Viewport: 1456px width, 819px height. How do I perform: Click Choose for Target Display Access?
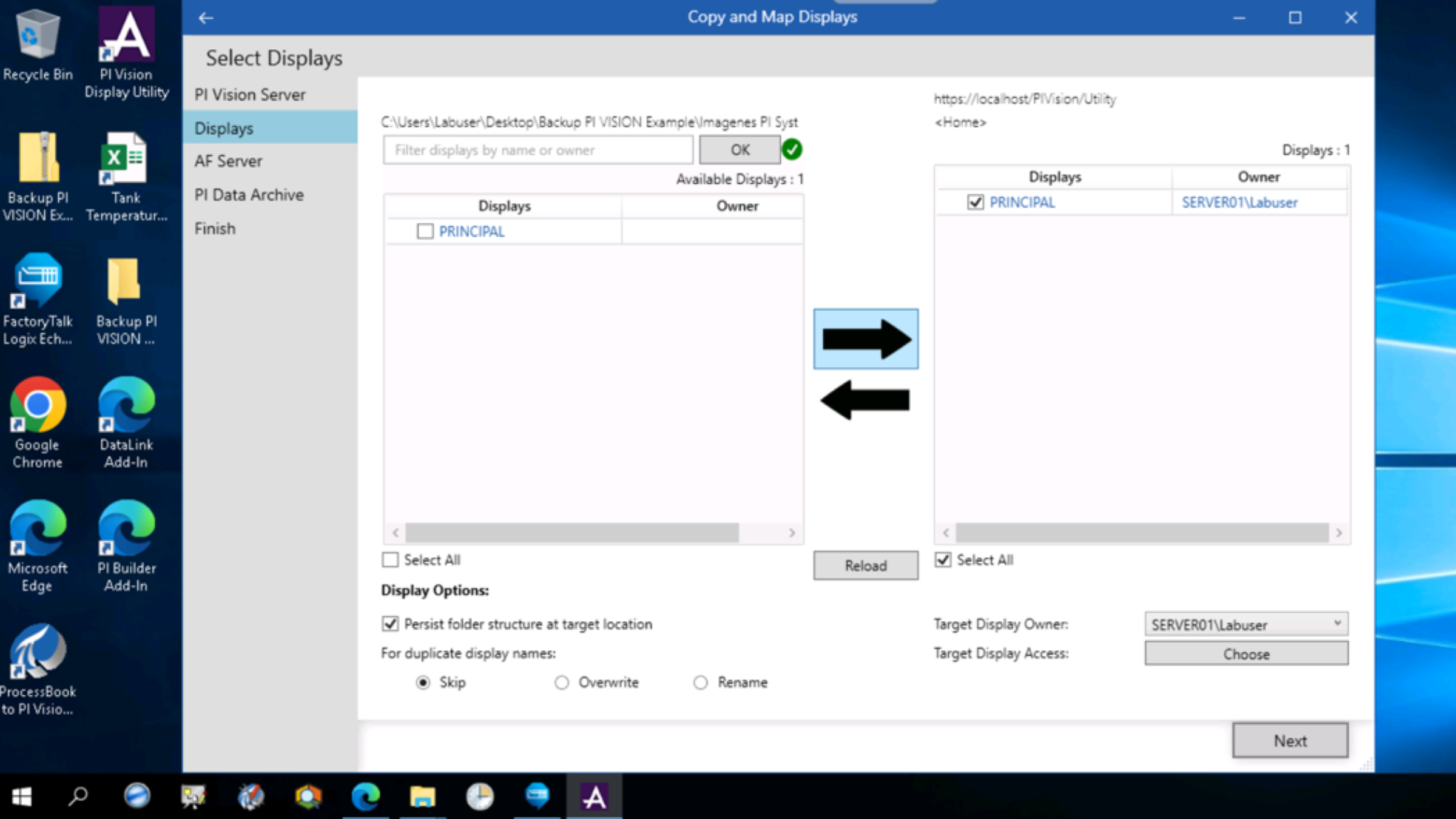pos(1247,654)
